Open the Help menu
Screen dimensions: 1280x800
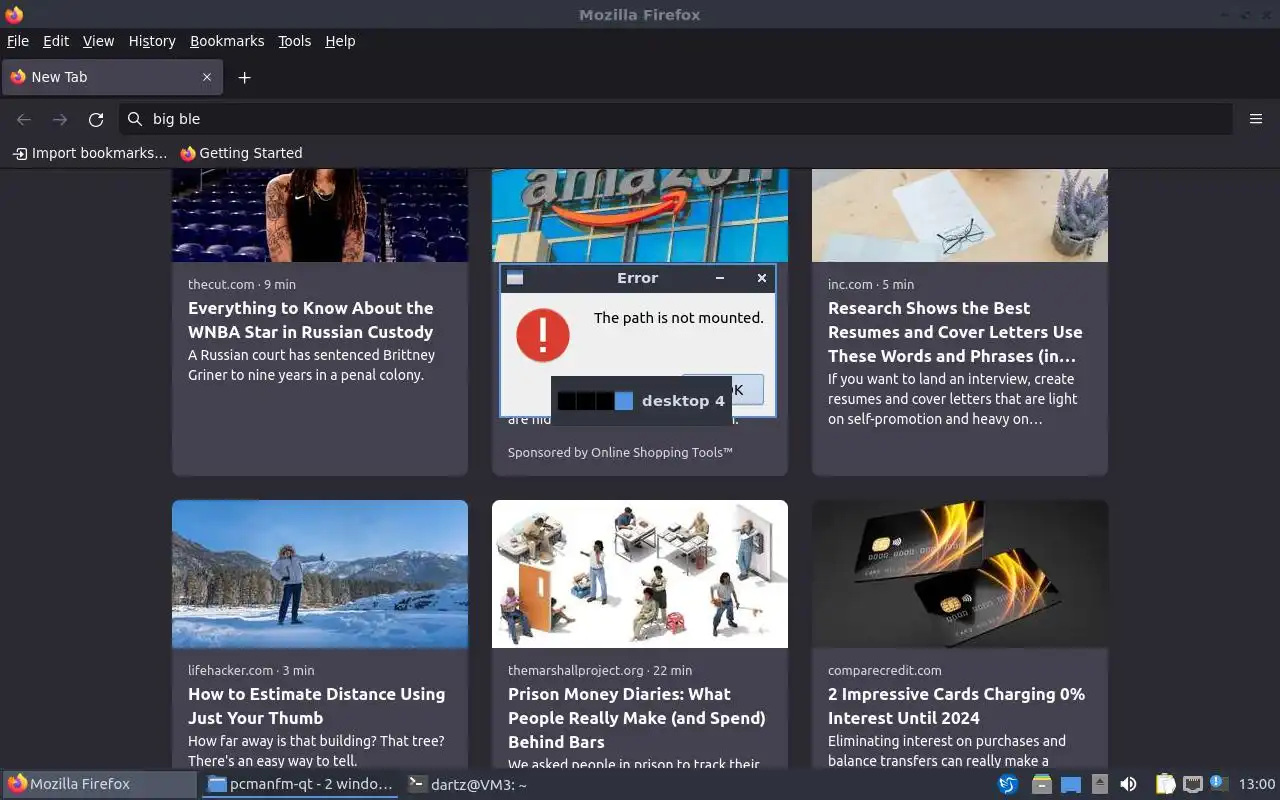pos(340,41)
